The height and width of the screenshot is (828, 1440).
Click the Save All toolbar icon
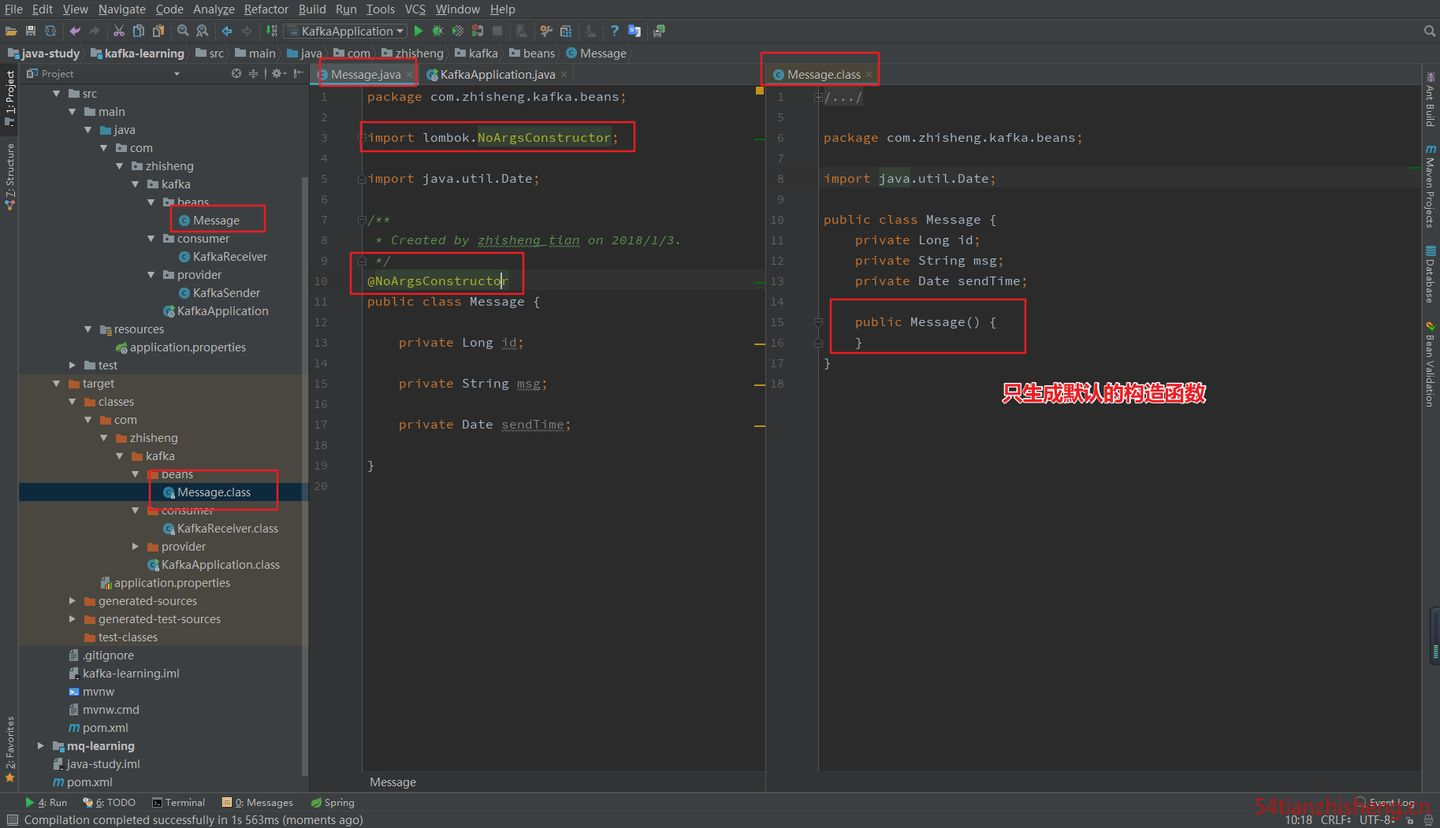tap(31, 31)
